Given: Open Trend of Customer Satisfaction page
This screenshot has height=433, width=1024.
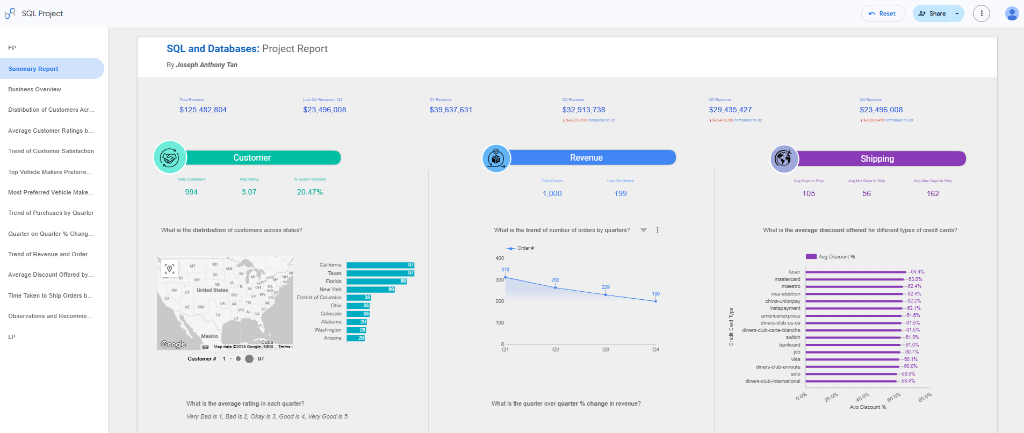Looking at the screenshot, I should [52, 151].
